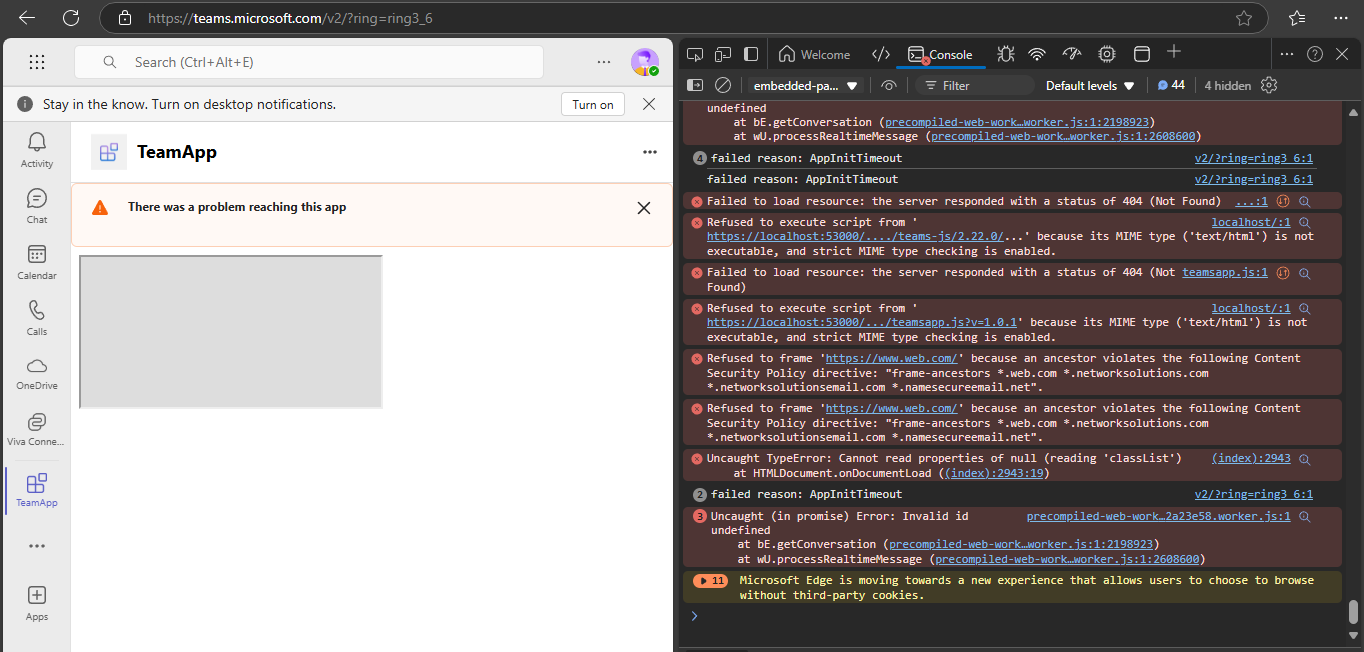Click the Teams search box

pos(309,62)
